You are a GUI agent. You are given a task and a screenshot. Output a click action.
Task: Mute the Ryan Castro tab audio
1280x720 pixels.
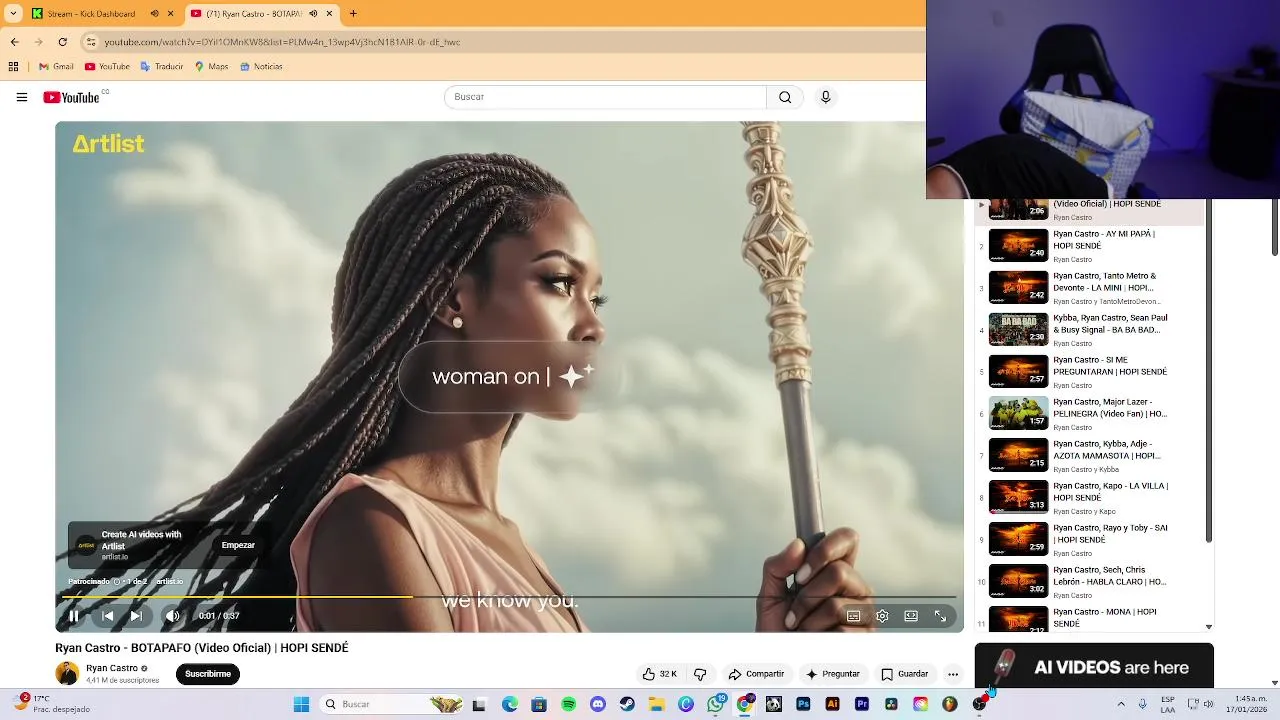pyautogui.click(x=313, y=13)
